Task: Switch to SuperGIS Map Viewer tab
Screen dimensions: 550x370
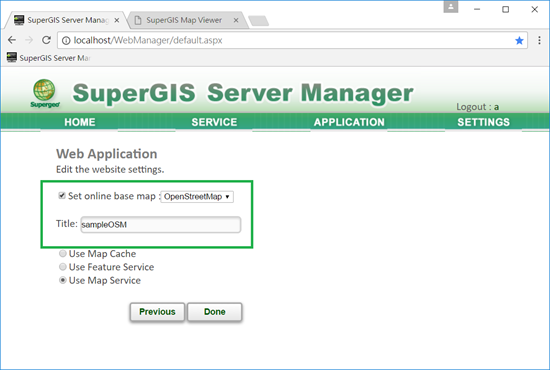Action: (x=184, y=20)
